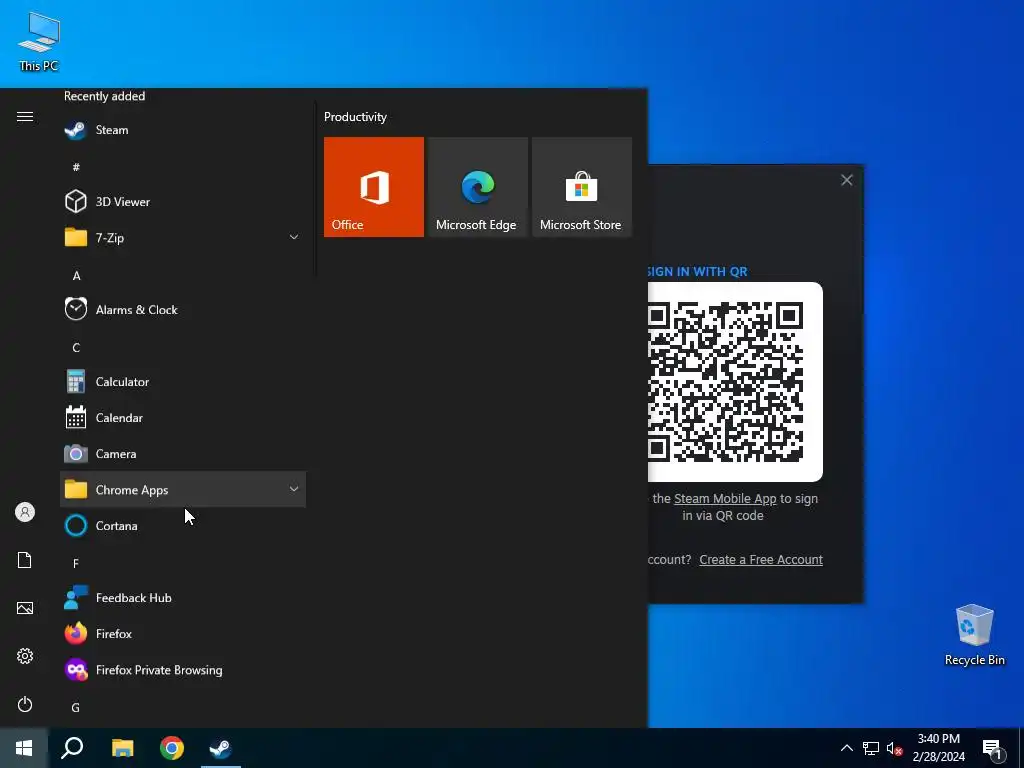Expand the Chrome Apps chevron
Image resolution: width=1024 pixels, height=768 pixels.
(294, 489)
